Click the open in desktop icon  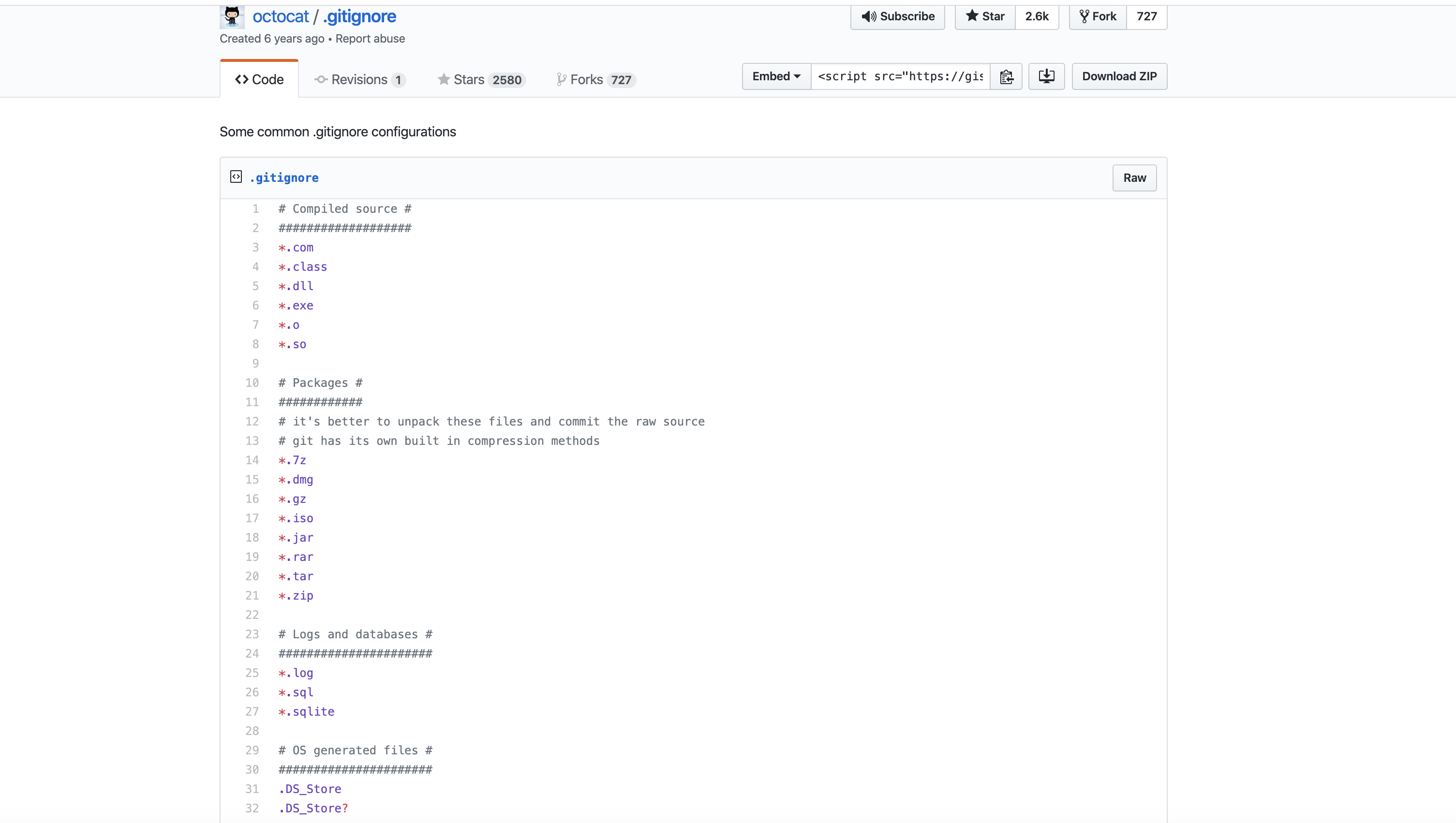(1046, 76)
